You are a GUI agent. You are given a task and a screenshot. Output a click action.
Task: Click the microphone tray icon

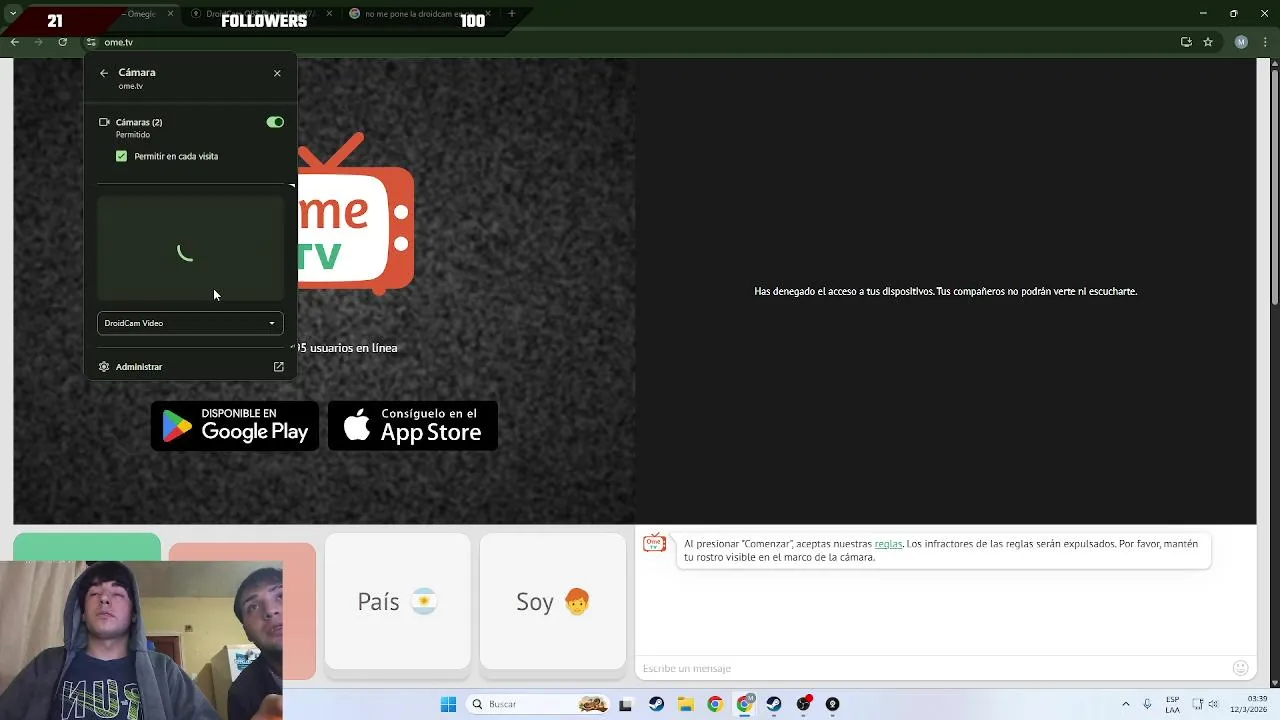pos(1147,704)
